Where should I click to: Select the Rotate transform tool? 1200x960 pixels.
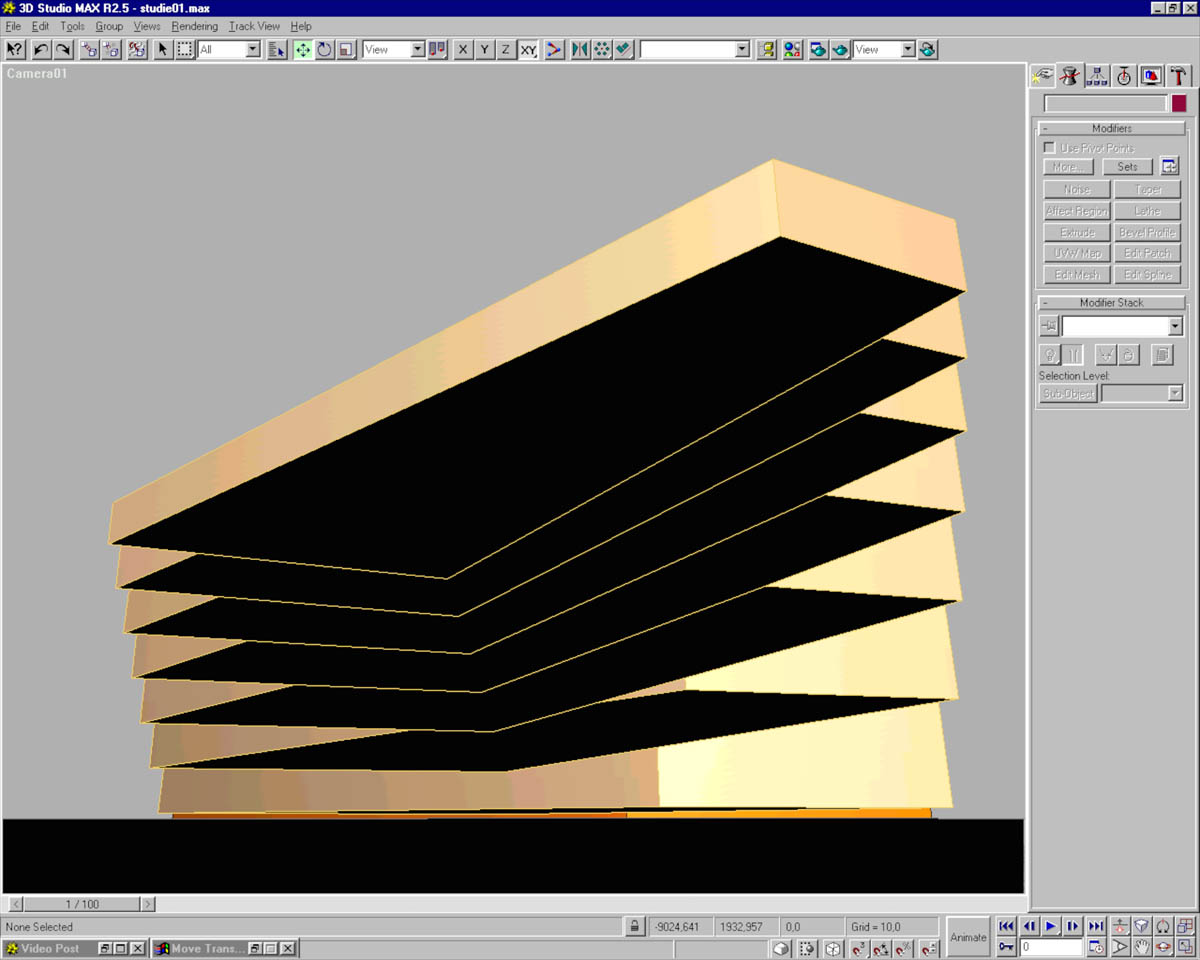325,50
